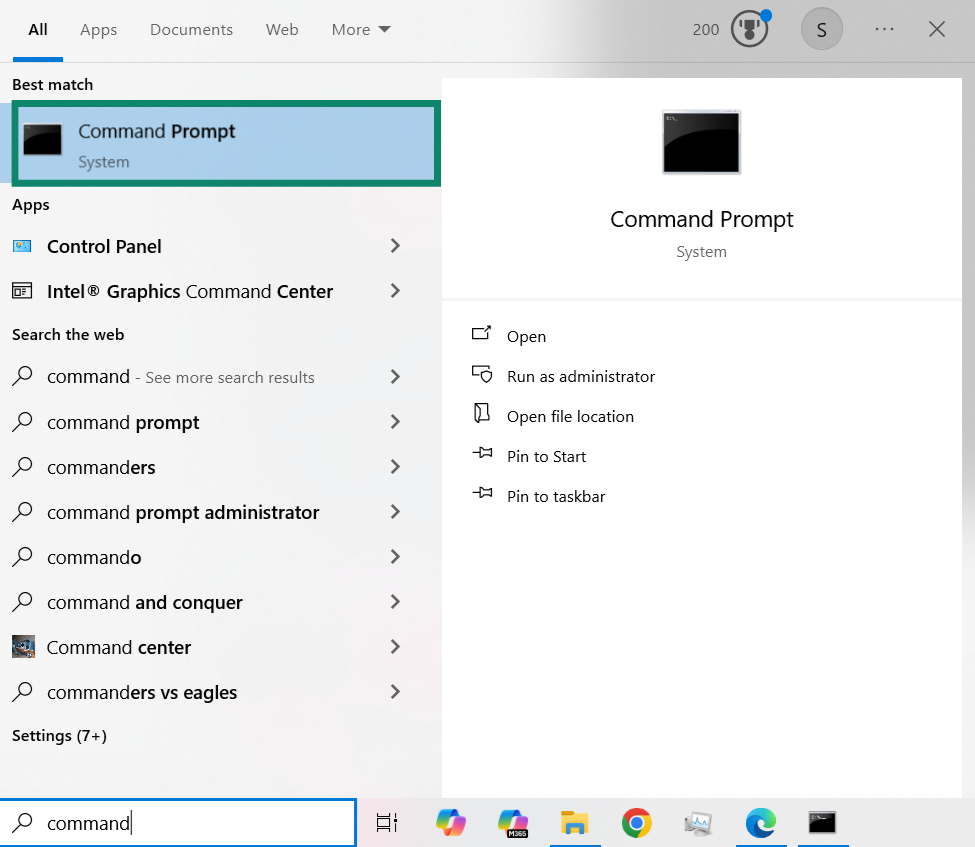The height and width of the screenshot is (847, 975).
Task: Expand the commanders search suggestion
Action: [x=395, y=467]
